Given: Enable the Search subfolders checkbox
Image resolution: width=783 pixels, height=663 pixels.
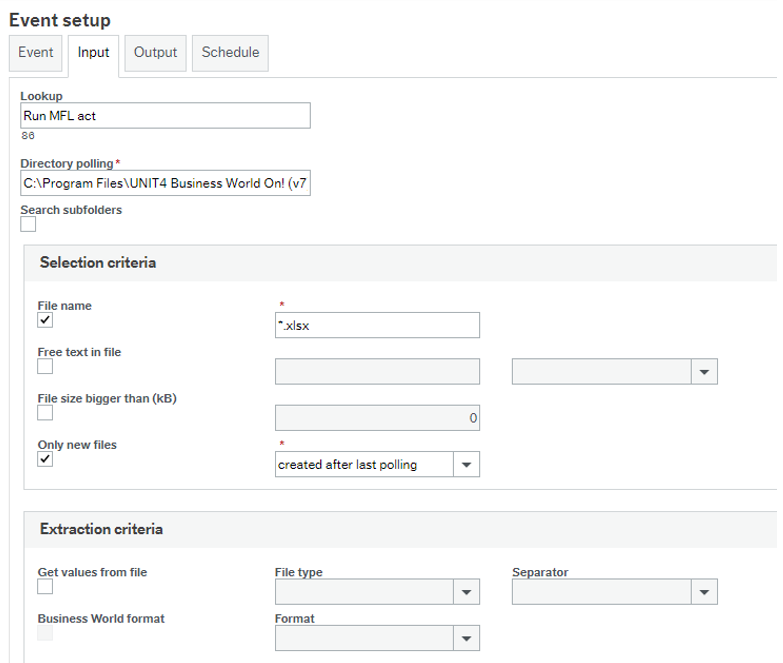Looking at the screenshot, I should [28, 225].
